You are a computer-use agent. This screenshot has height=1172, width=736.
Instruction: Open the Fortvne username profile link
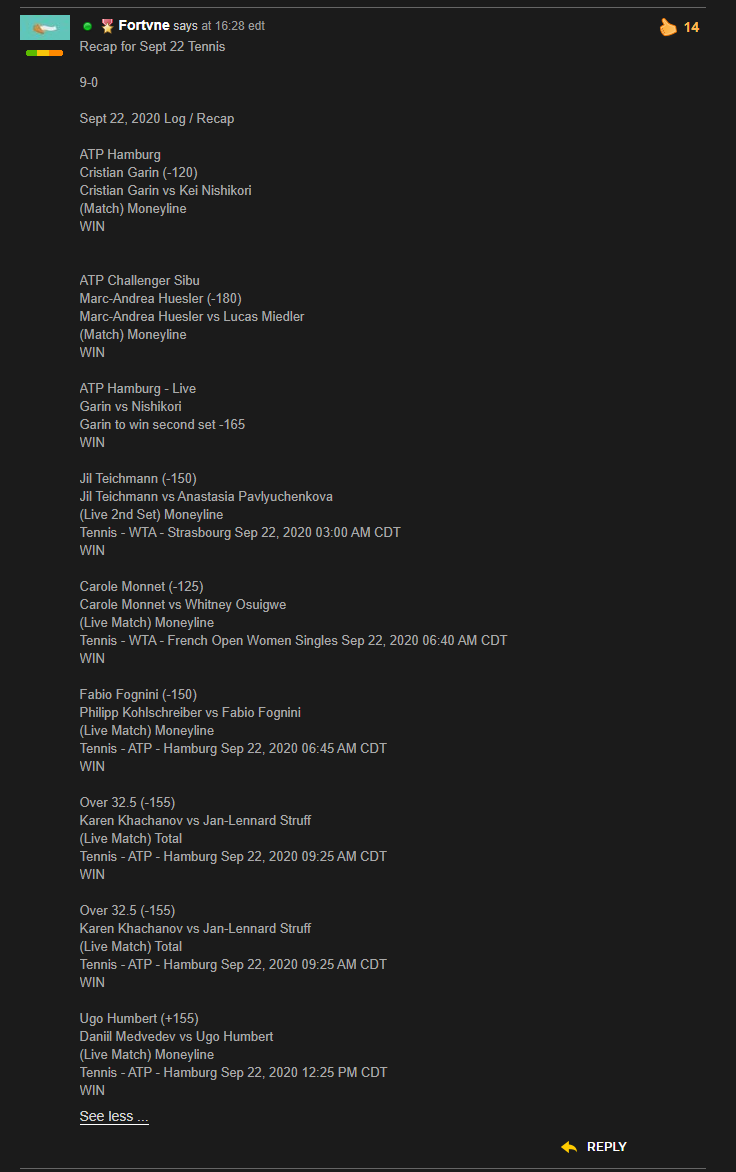143,25
